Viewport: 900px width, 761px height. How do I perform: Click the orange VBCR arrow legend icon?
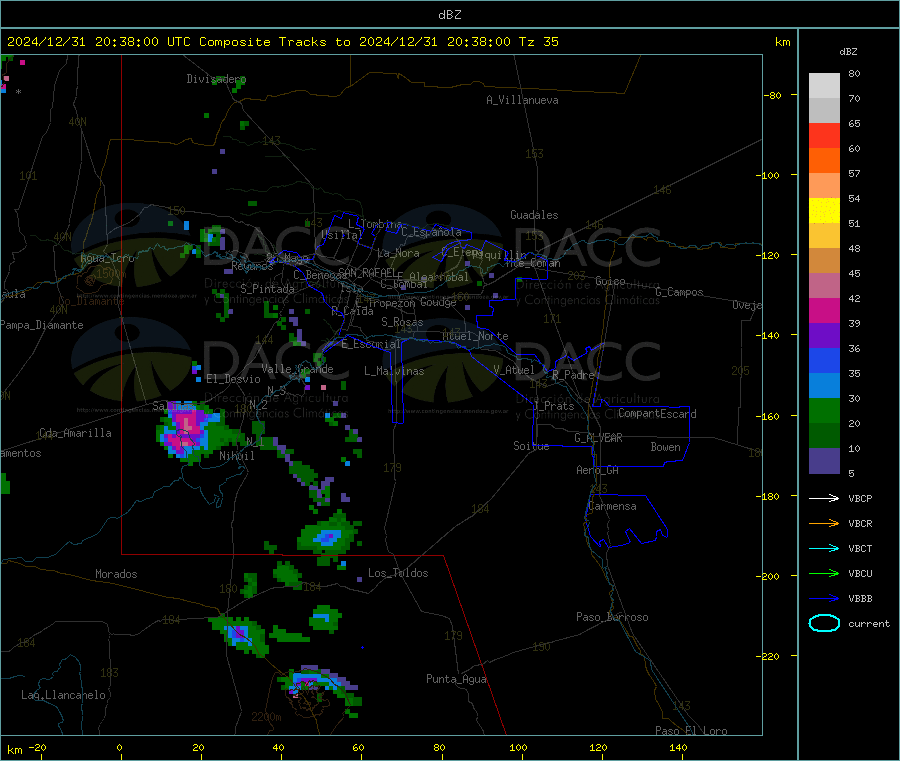[824, 523]
